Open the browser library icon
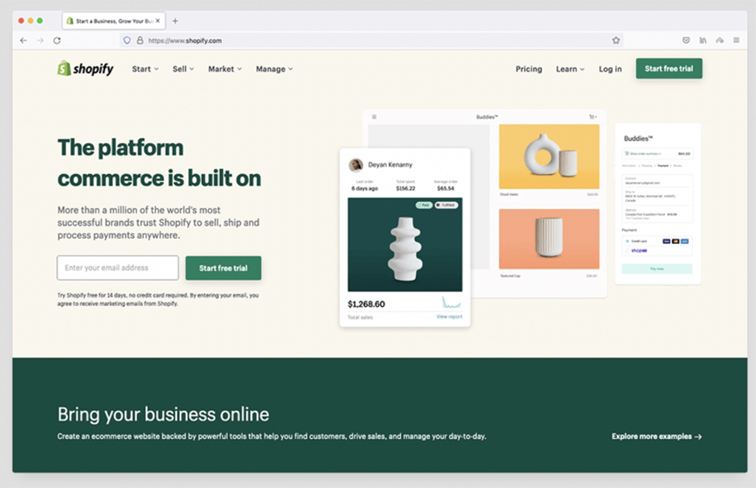The width and height of the screenshot is (756, 488). [x=703, y=41]
